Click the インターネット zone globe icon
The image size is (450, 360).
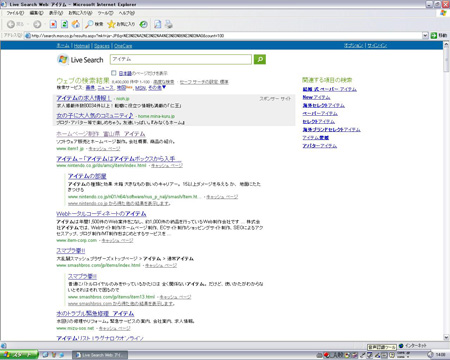(401, 346)
